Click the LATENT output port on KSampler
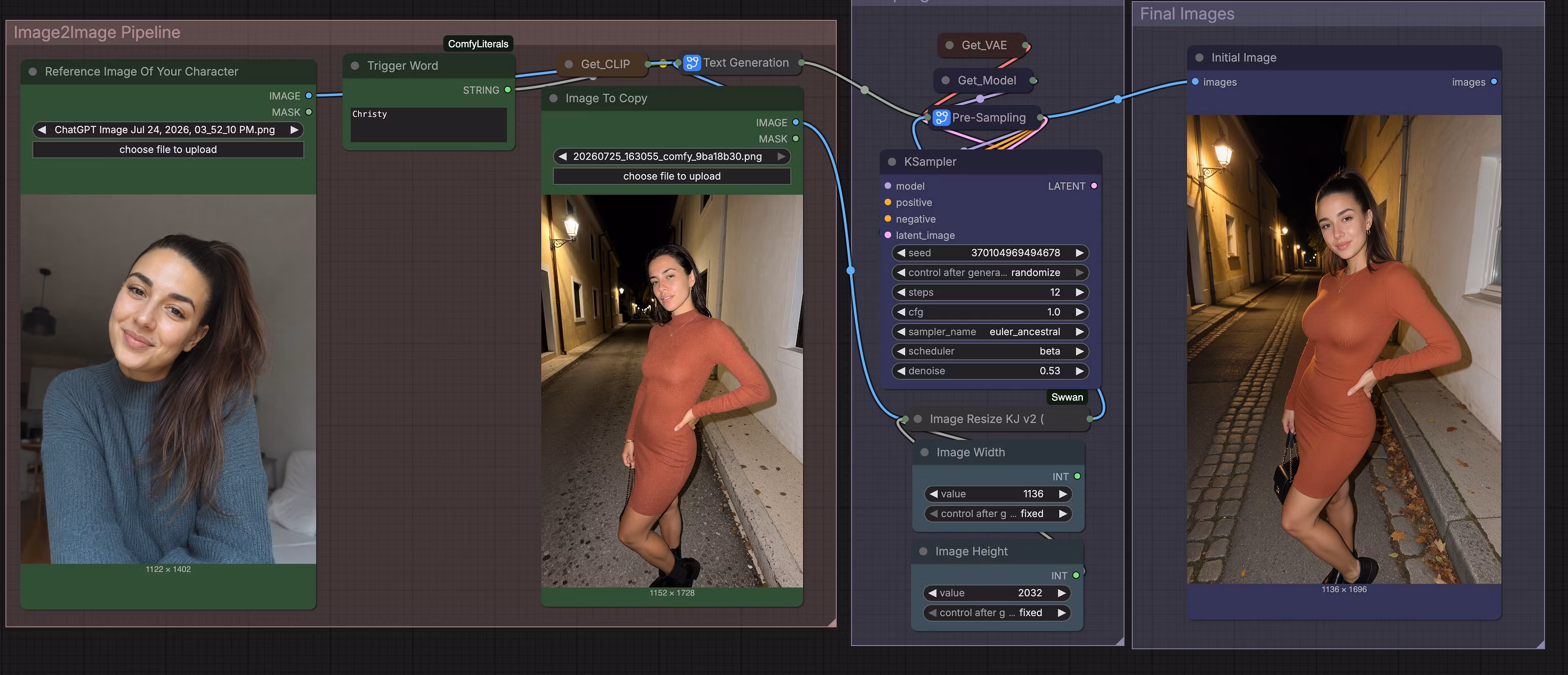Image resolution: width=1568 pixels, height=675 pixels. (1094, 185)
